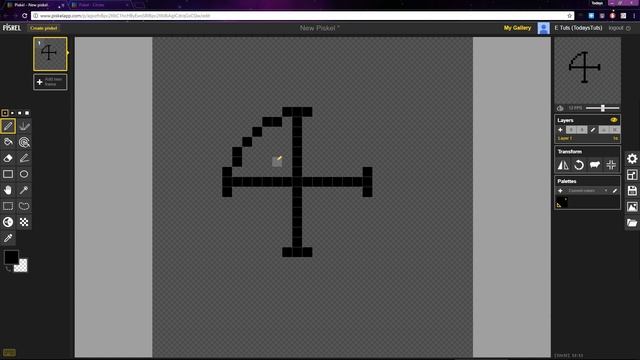The height and width of the screenshot is (360, 640).
Task: Select the Pen tool
Action: point(8,126)
